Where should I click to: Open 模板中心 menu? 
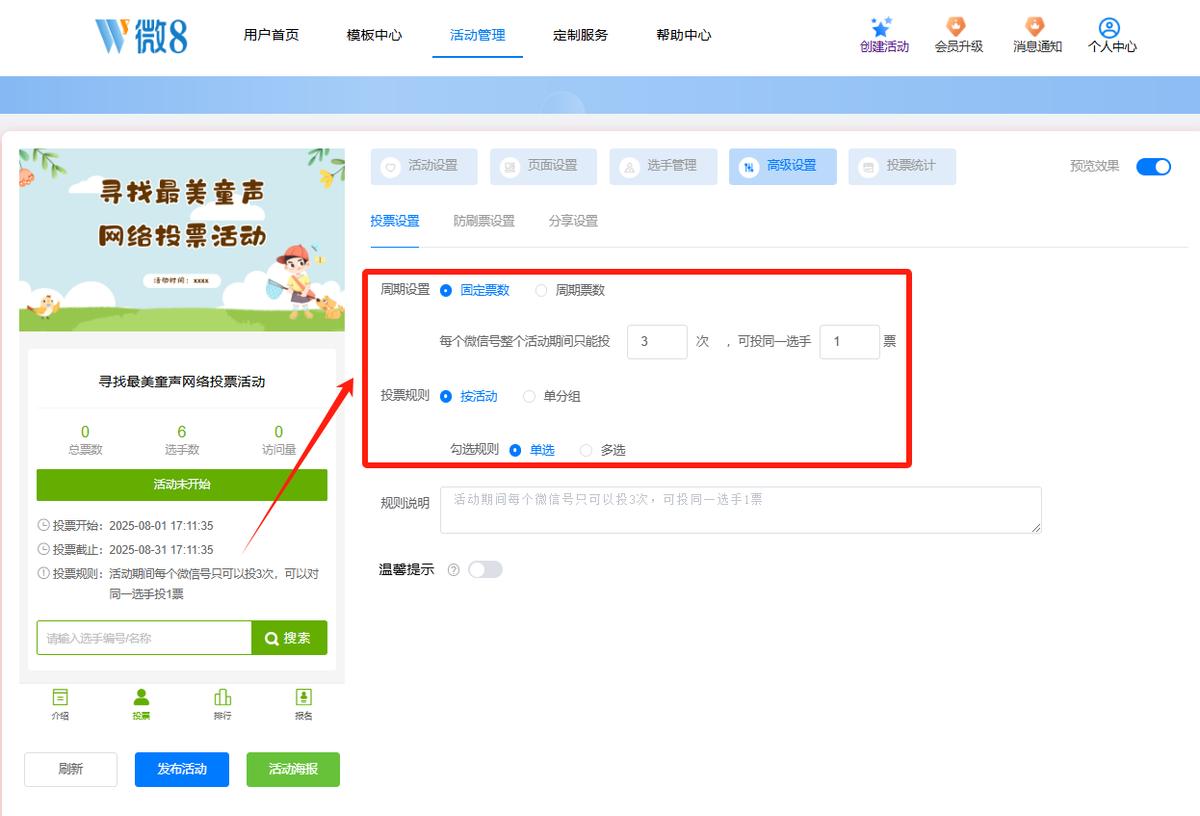374,35
